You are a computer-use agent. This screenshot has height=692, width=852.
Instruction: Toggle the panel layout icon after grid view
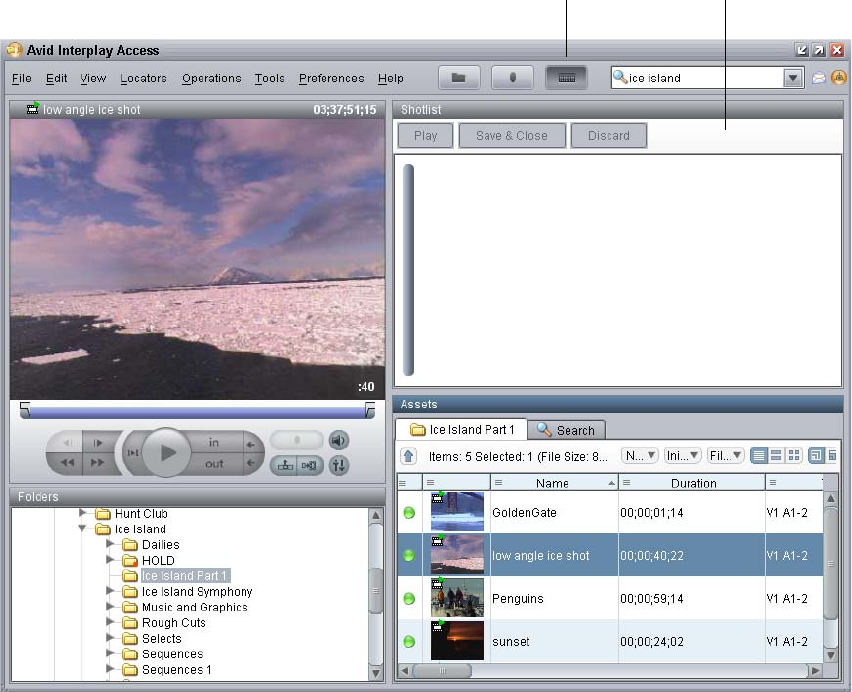click(816, 456)
